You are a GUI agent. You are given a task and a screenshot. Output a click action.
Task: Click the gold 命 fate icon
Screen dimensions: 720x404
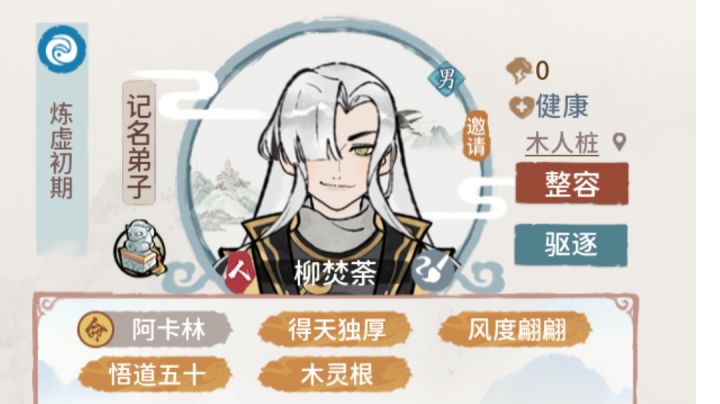[96, 329]
